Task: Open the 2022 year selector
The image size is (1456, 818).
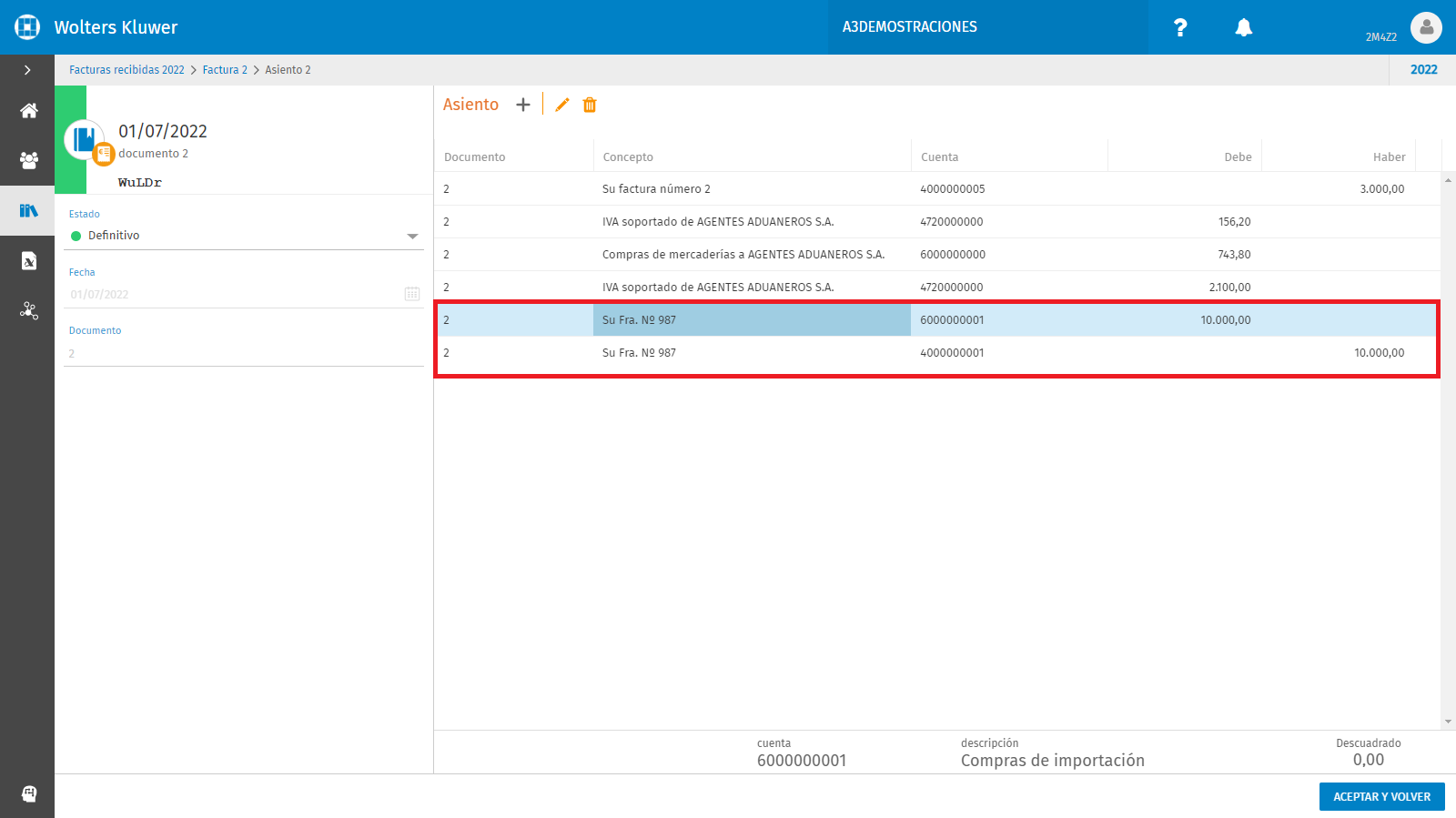Action: click(1423, 70)
